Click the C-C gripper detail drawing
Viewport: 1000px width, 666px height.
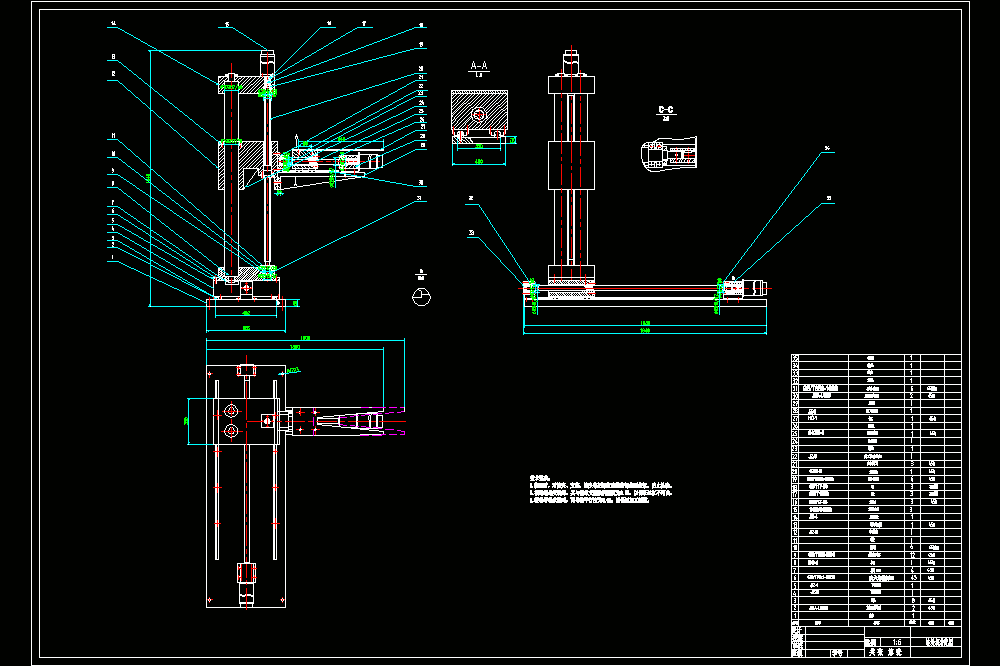pos(668,153)
